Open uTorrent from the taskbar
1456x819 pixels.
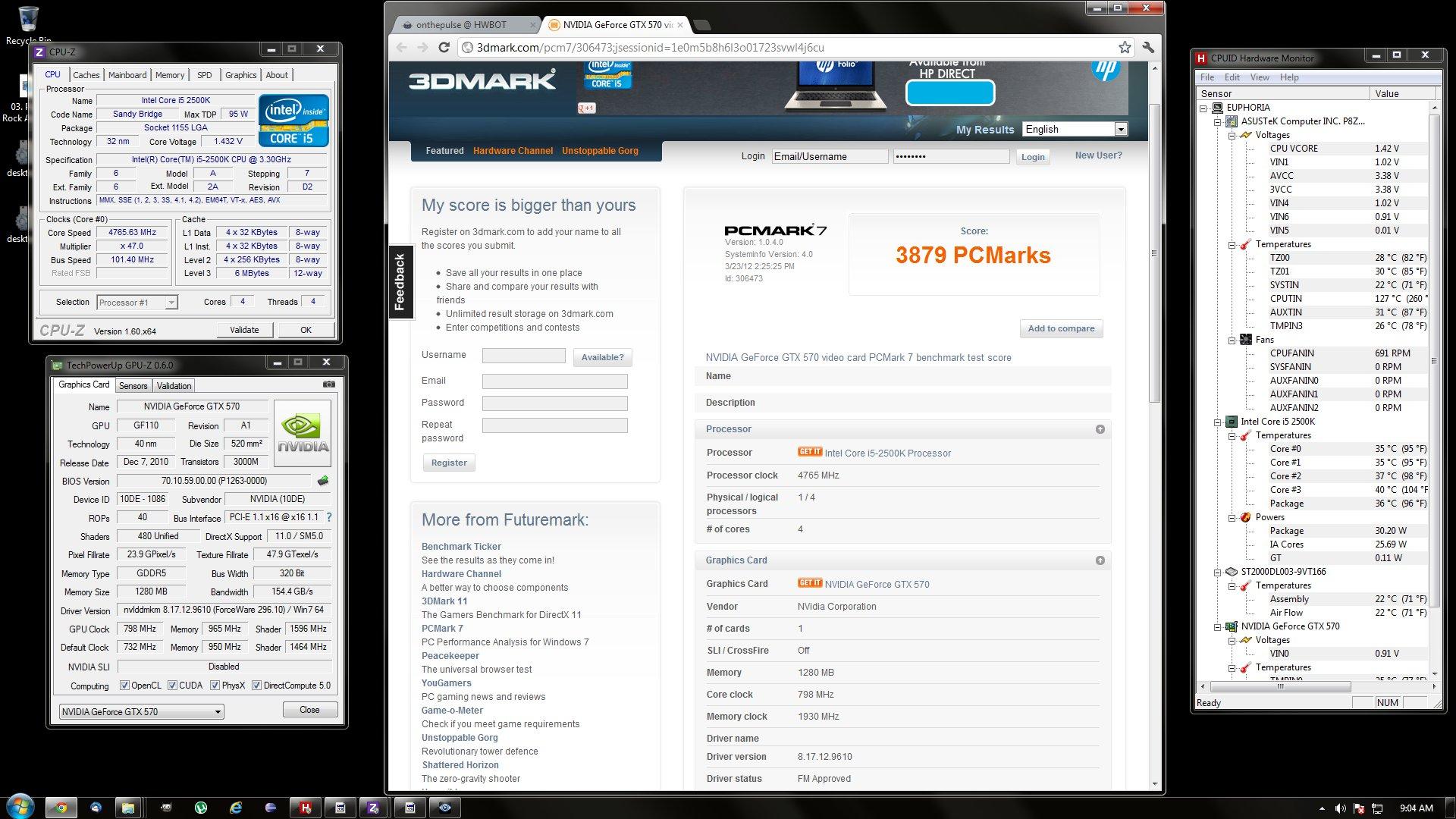(201, 808)
